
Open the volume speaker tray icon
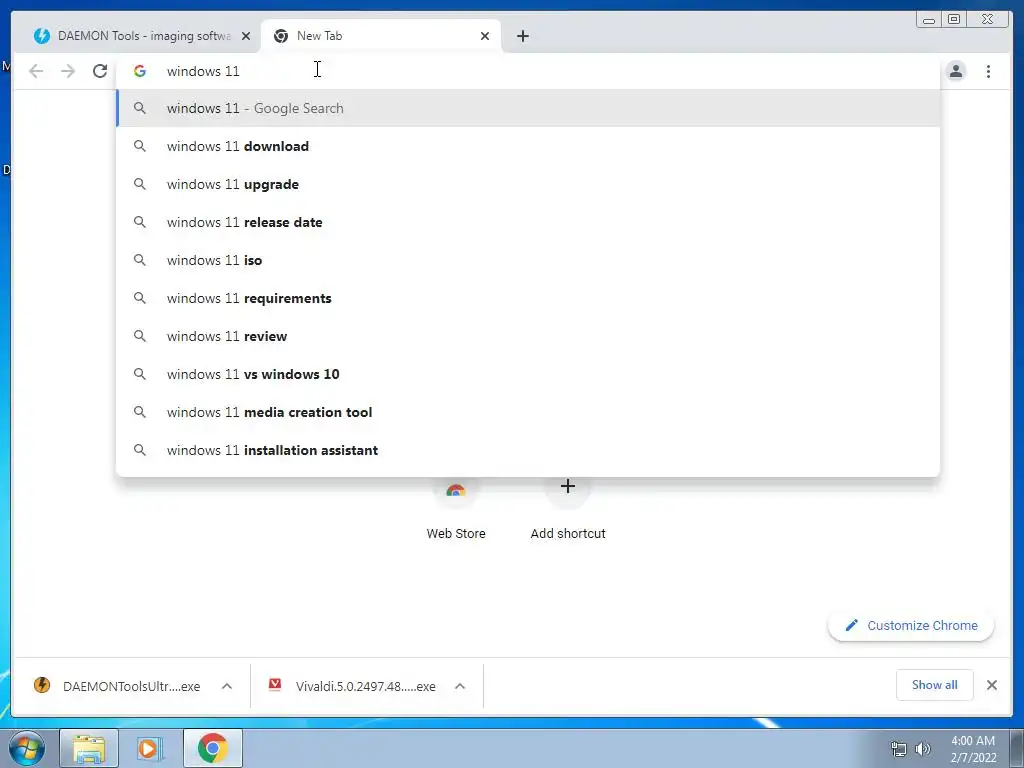click(x=922, y=749)
